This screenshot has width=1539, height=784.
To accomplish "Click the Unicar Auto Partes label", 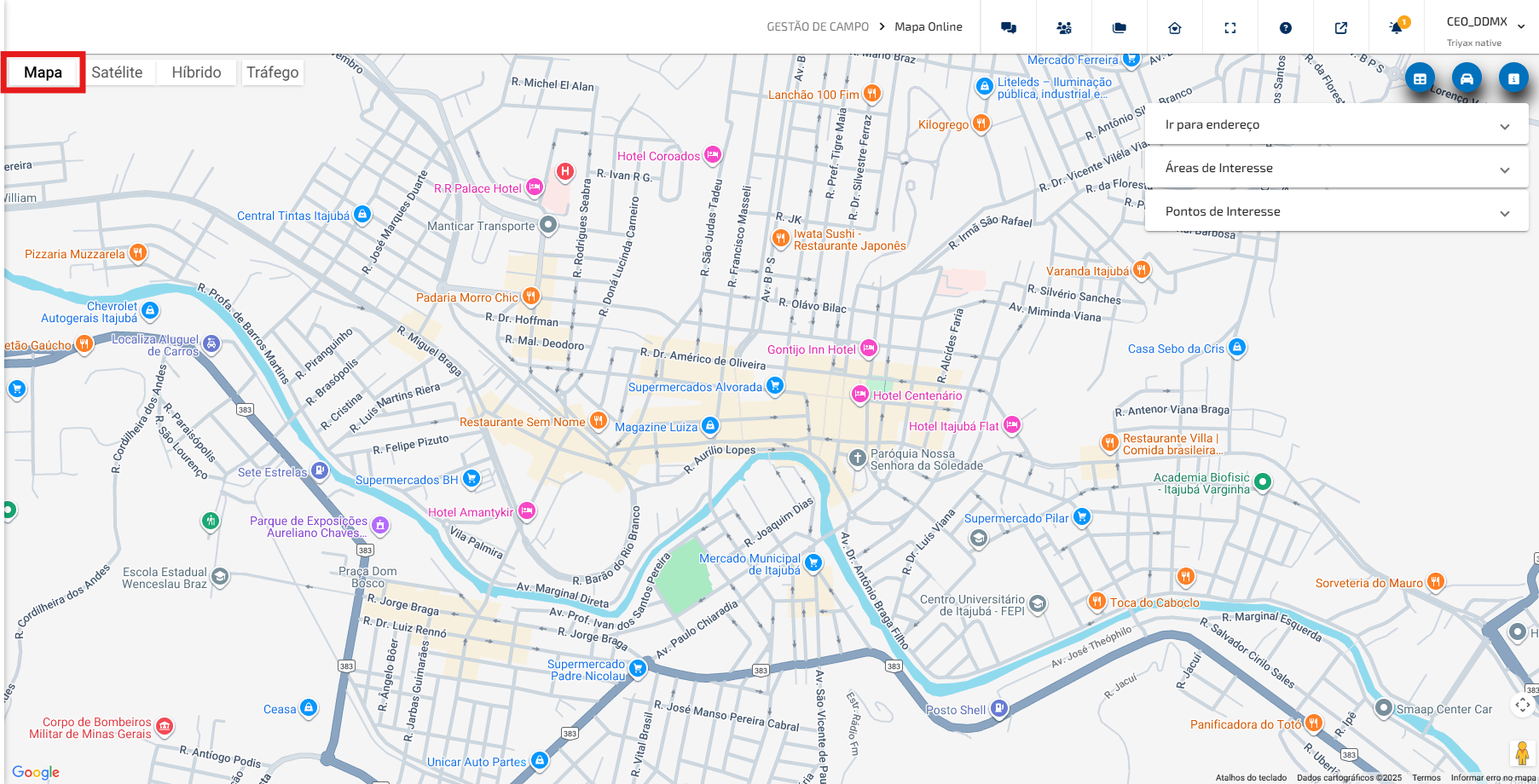I will click(477, 762).
